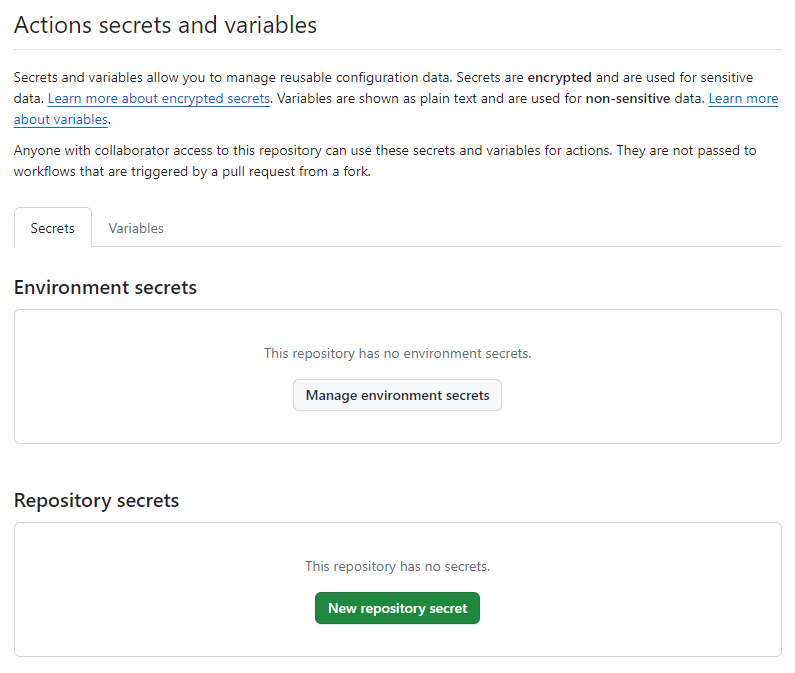Click the Manage environment secrets button
Screen dimensions: 795x673
pyautogui.click(x=398, y=395)
